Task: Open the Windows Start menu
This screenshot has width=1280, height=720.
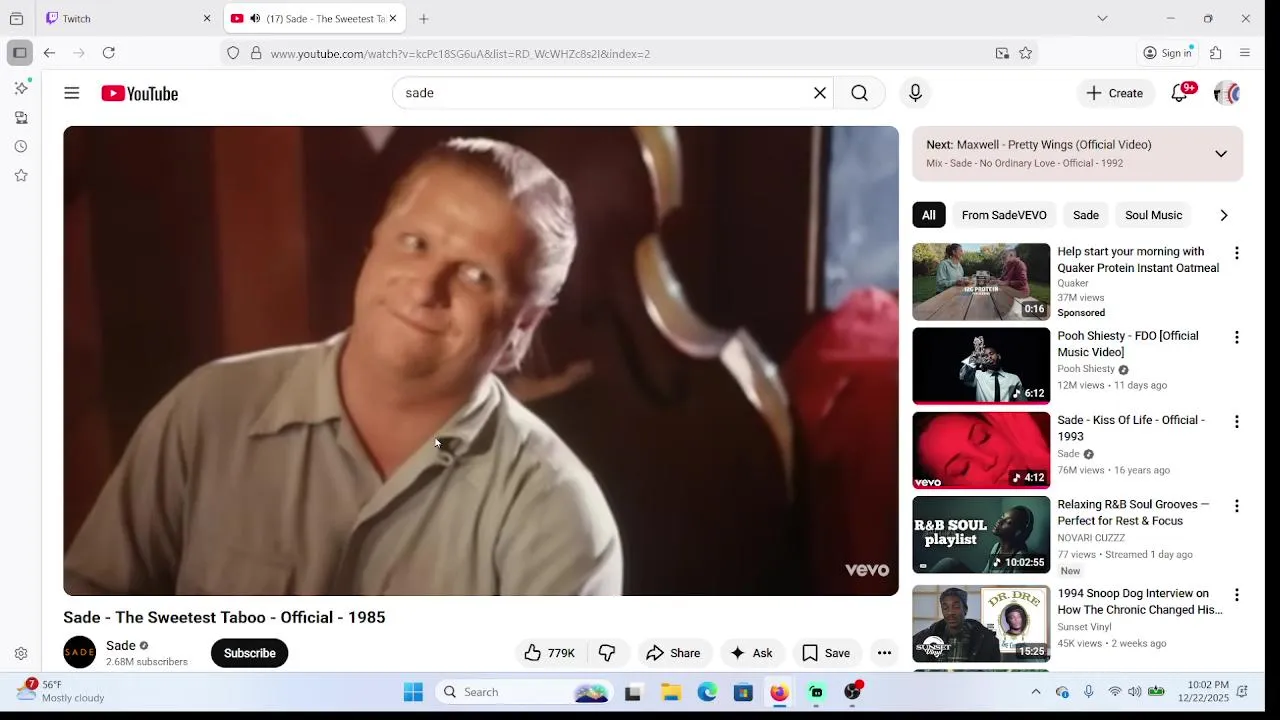Action: [413, 692]
